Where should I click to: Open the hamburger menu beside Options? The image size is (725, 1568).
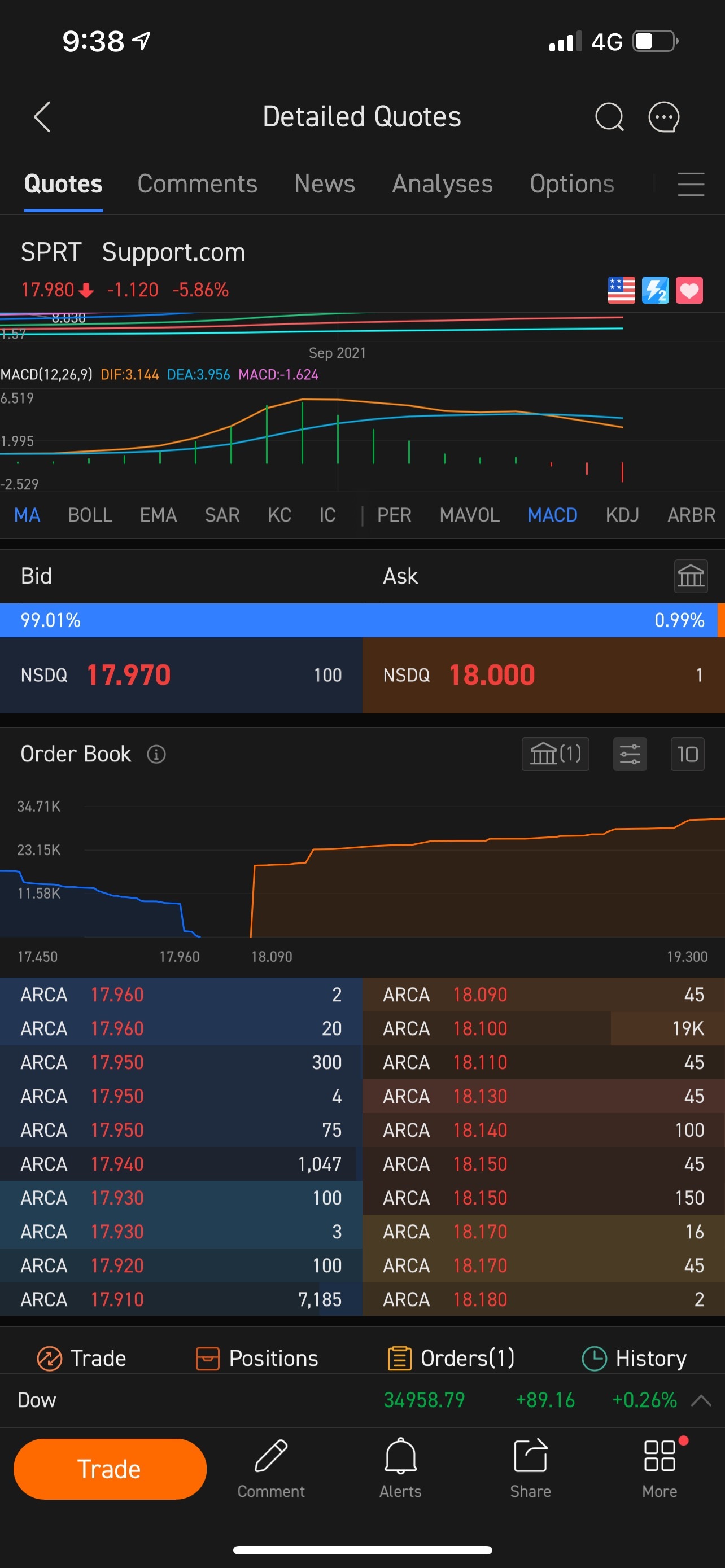pos(691,184)
